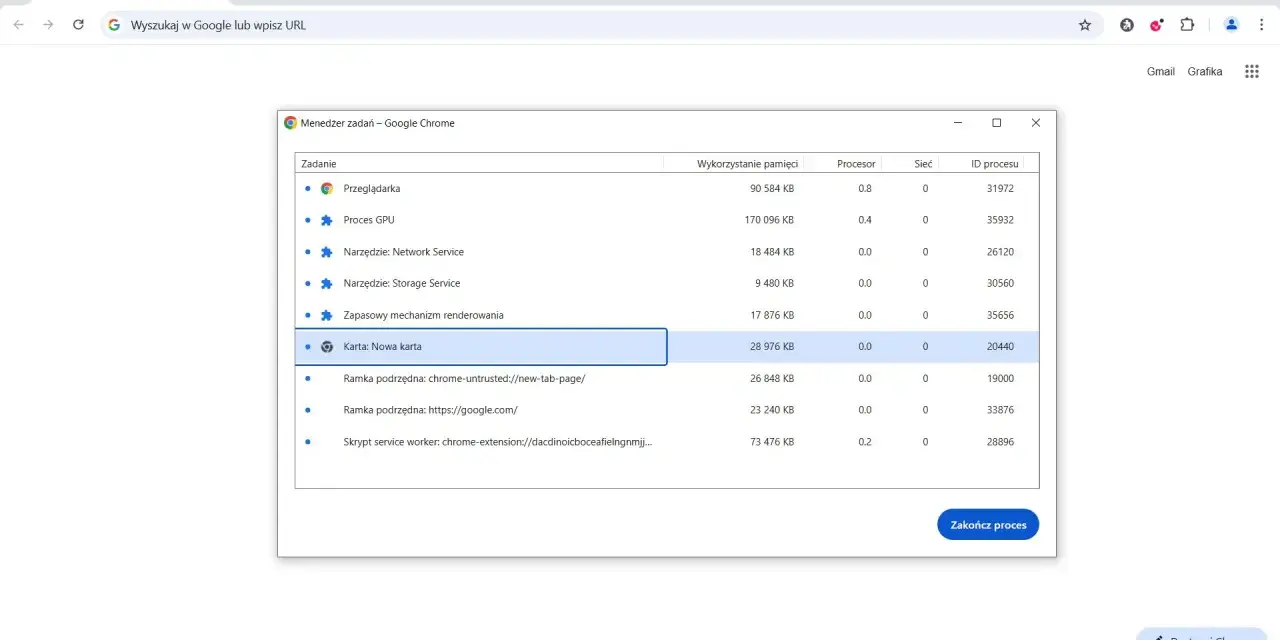Viewport: 1280px width, 640px height.
Task: Click process ID 31972
Action: [x=1000, y=188]
